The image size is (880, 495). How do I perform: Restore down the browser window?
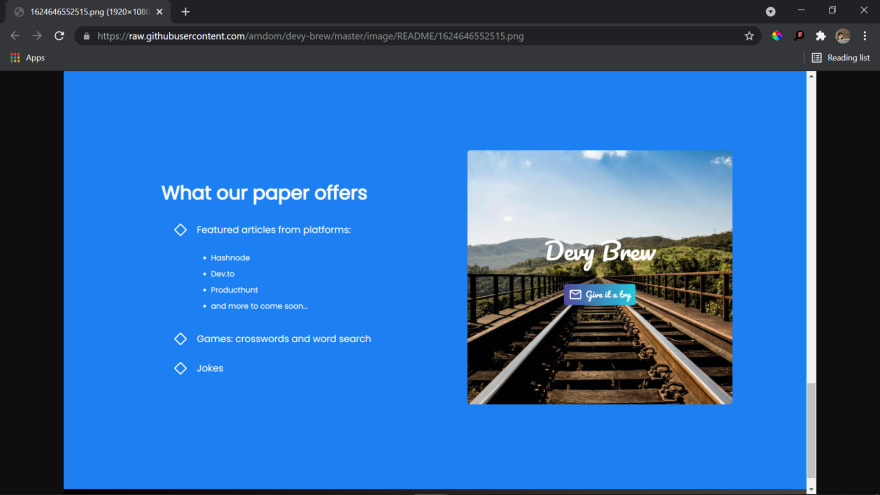[832, 10]
